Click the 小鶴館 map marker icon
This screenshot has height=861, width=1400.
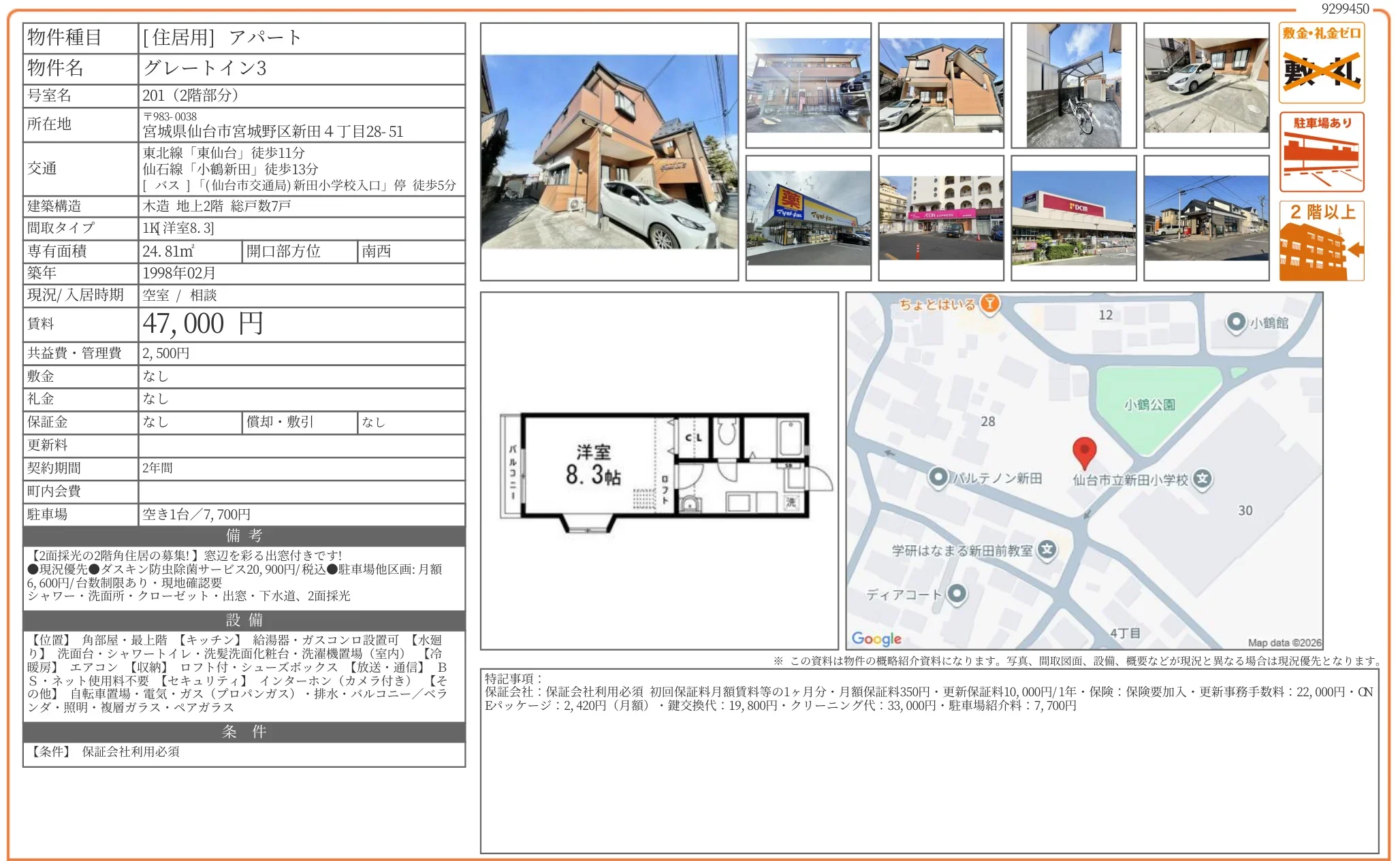(1236, 322)
